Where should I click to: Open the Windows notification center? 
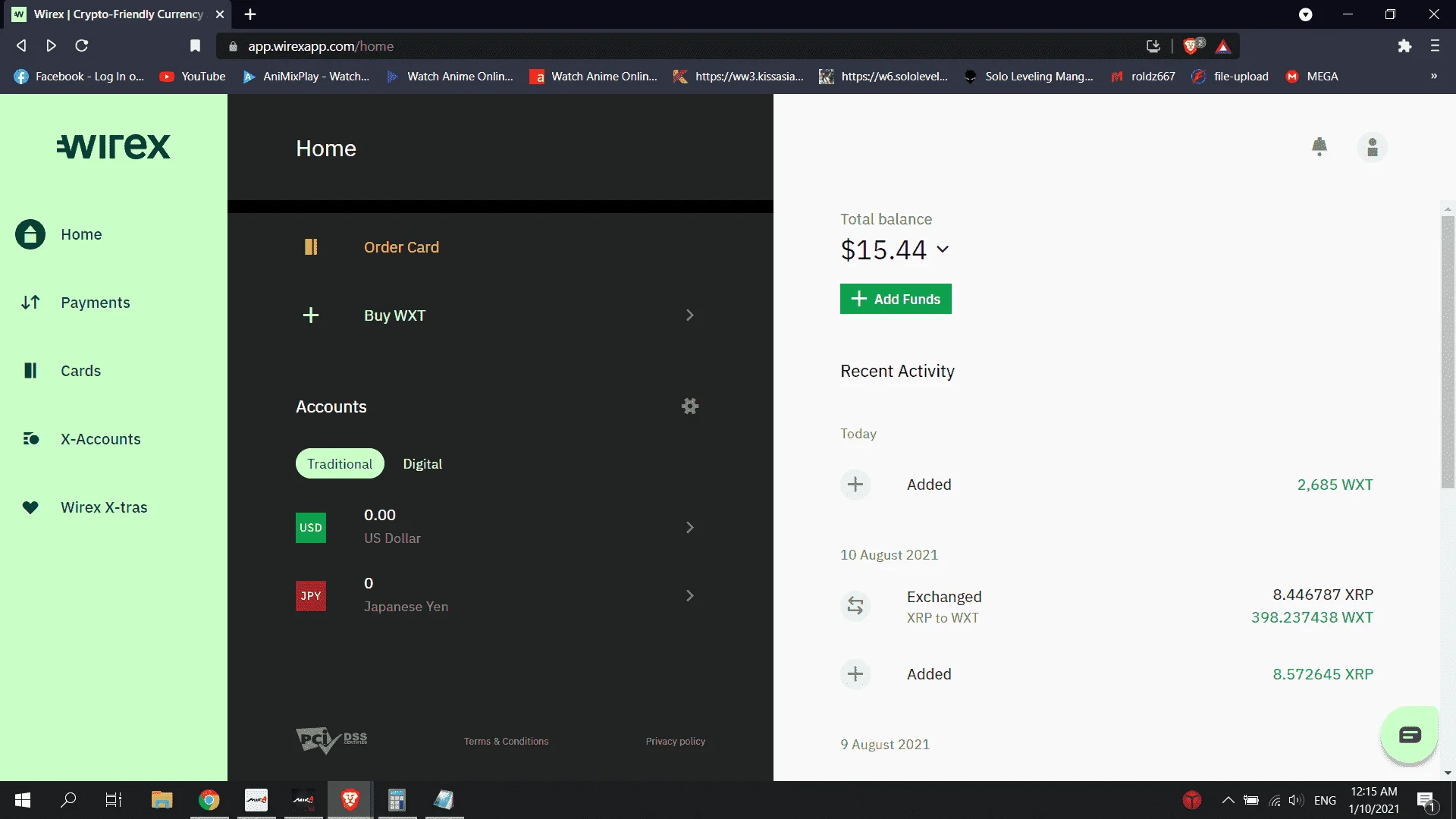pos(1426,800)
